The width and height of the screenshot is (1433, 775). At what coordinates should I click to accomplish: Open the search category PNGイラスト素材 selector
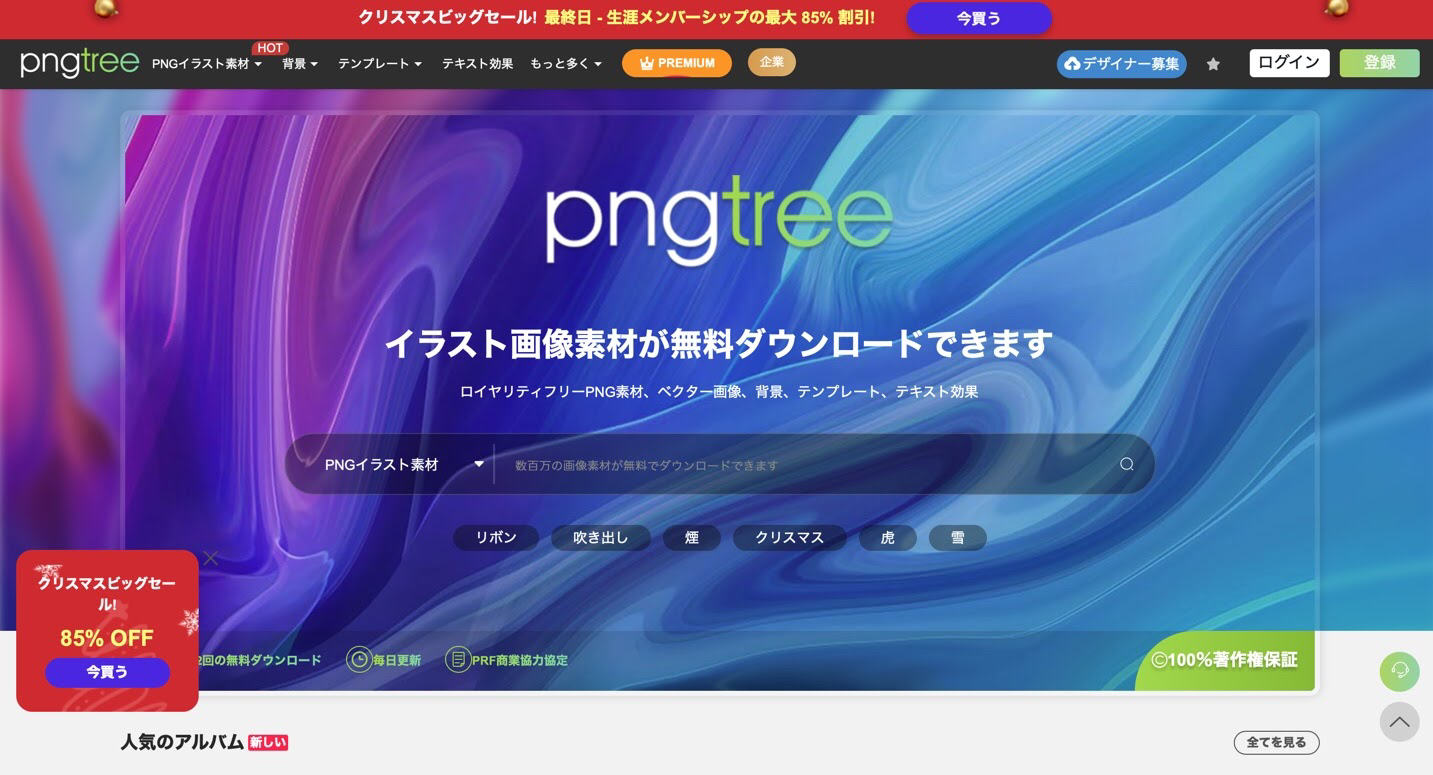click(404, 465)
